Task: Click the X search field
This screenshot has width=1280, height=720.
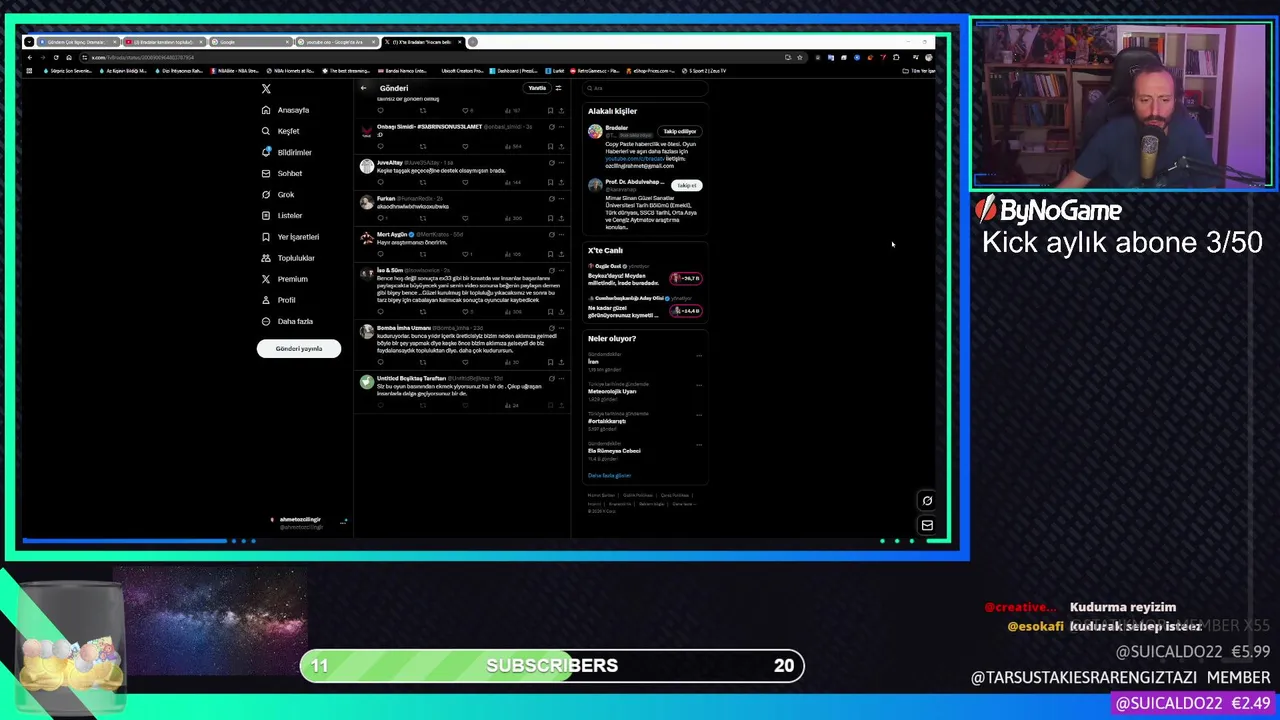Action: (645, 88)
